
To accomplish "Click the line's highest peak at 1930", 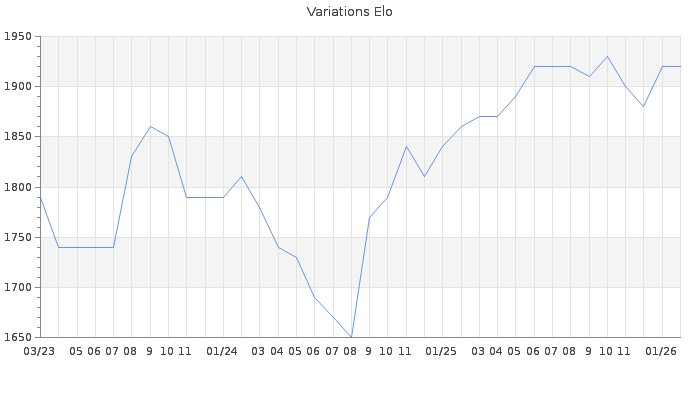I will pos(607,56).
